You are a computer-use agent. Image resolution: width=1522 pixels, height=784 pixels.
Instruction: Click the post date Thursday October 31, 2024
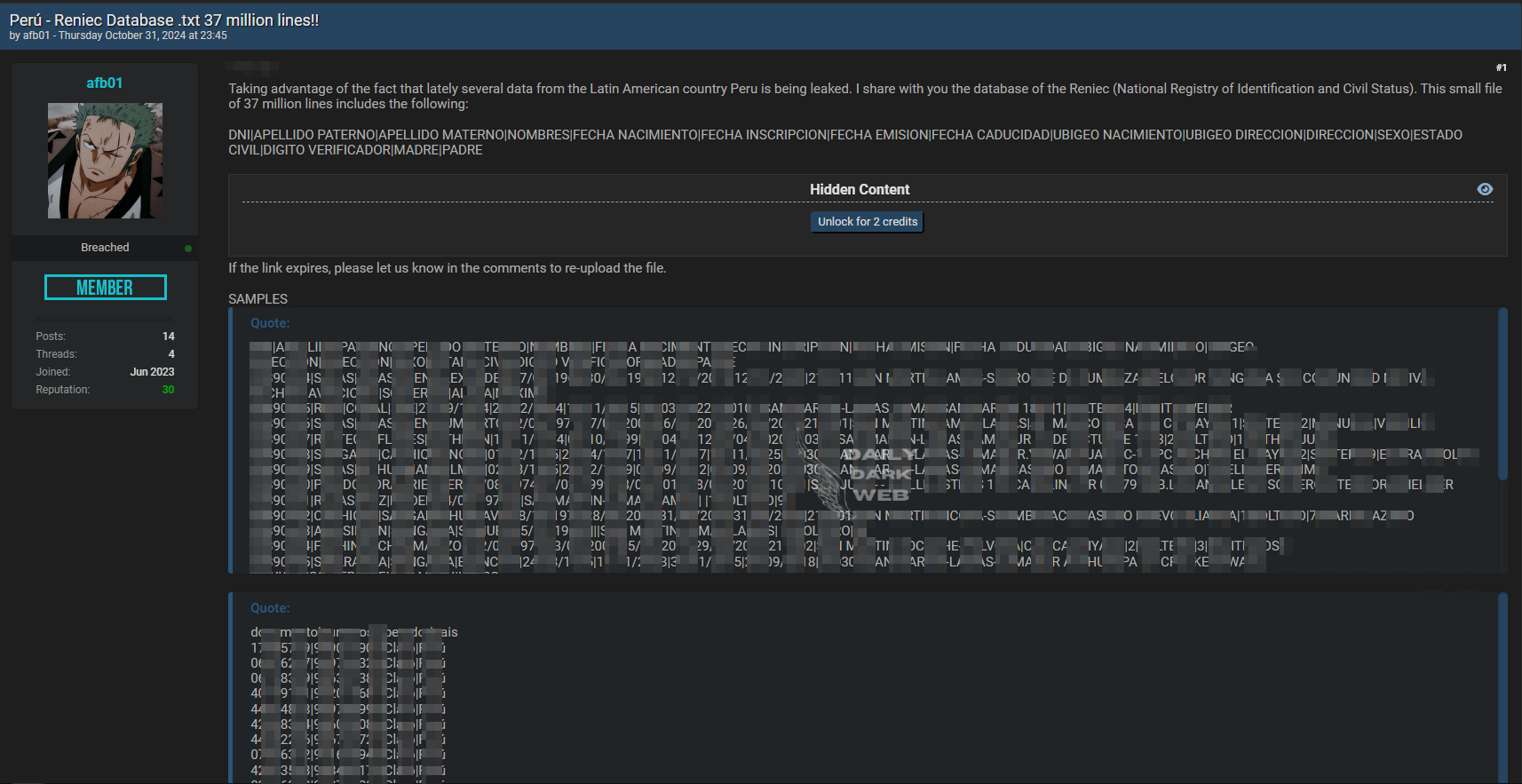142,36
